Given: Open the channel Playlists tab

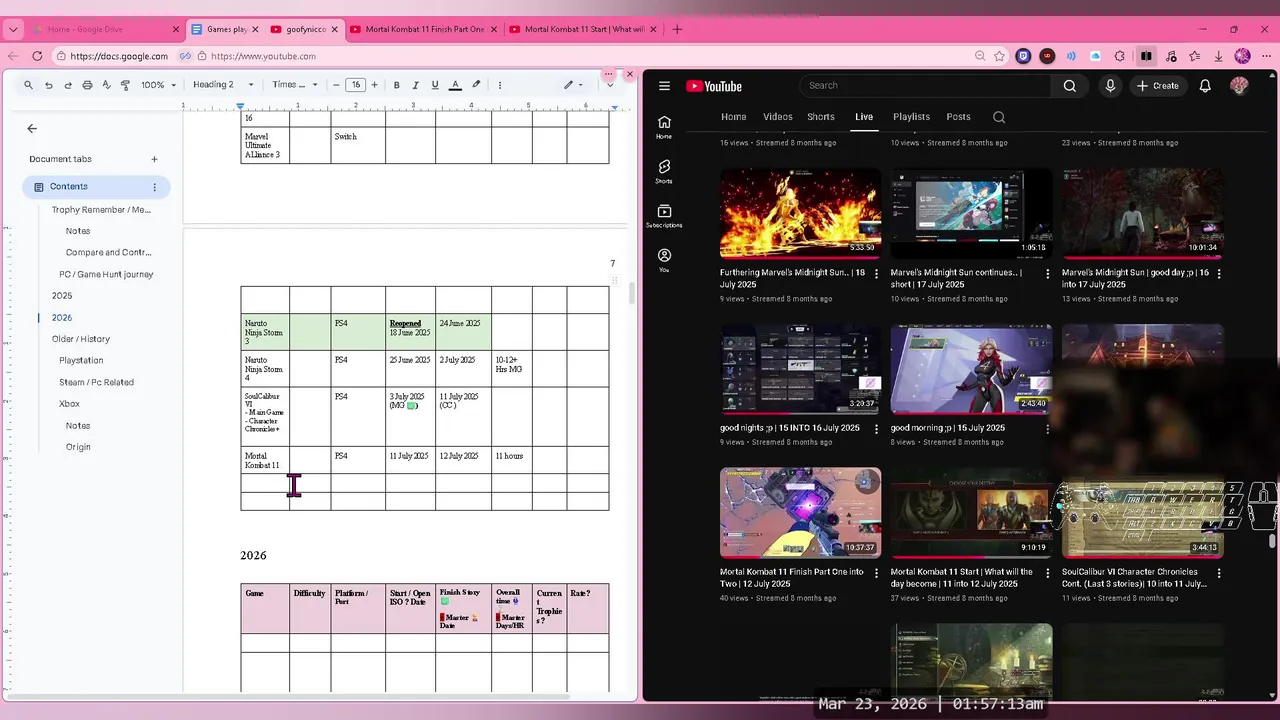Looking at the screenshot, I should click(x=911, y=117).
